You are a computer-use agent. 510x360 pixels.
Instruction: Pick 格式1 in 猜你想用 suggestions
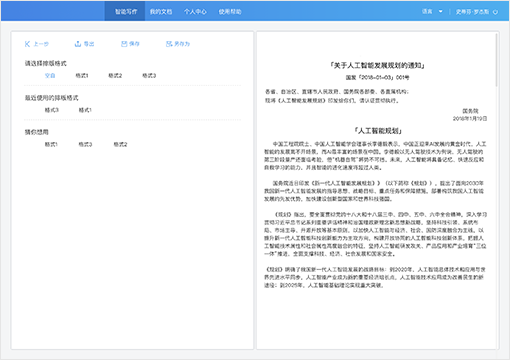coord(51,144)
